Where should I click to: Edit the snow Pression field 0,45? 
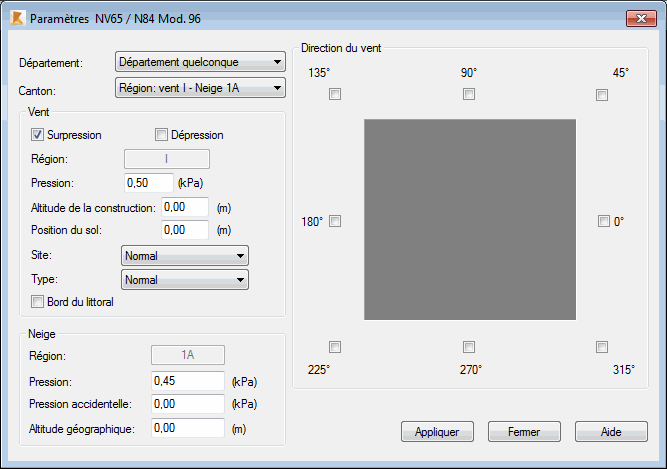click(x=188, y=381)
